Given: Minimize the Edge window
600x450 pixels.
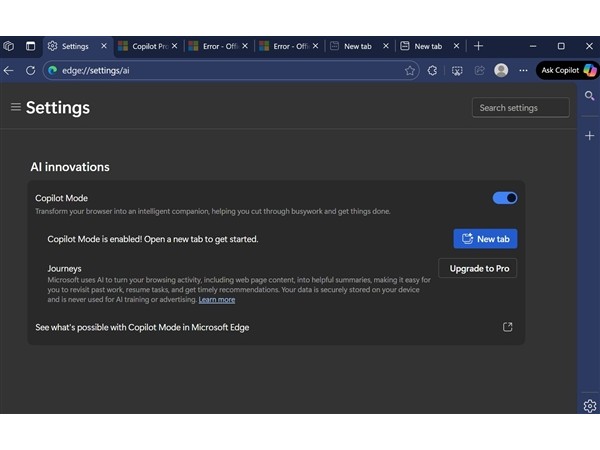Looking at the screenshot, I should [x=533, y=46].
